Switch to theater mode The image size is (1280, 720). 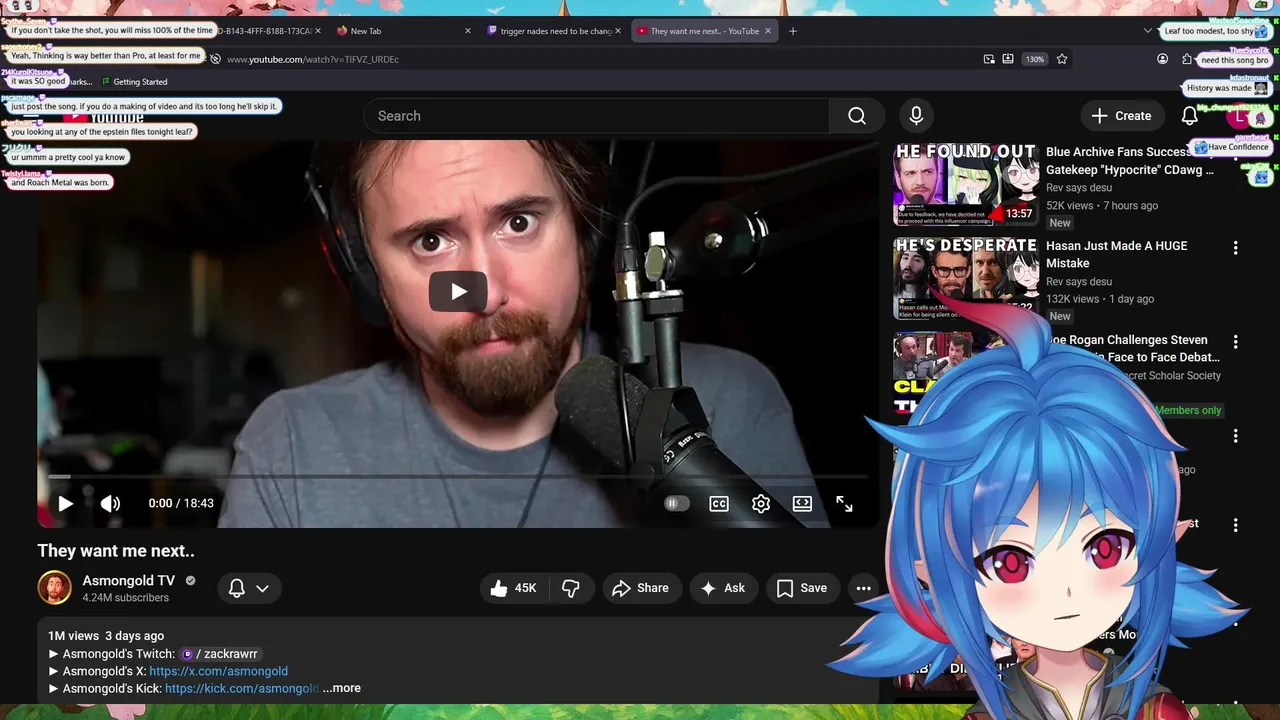click(802, 503)
